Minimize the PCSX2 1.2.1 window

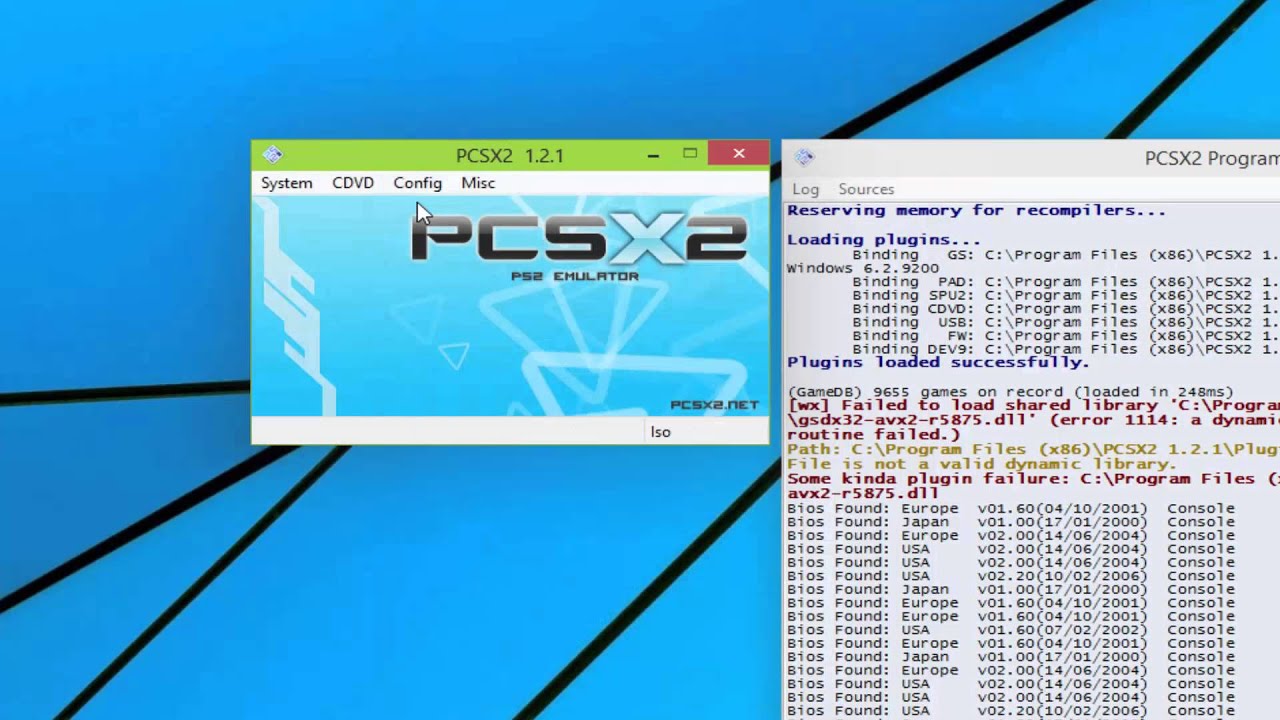pyautogui.click(x=653, y=154)
